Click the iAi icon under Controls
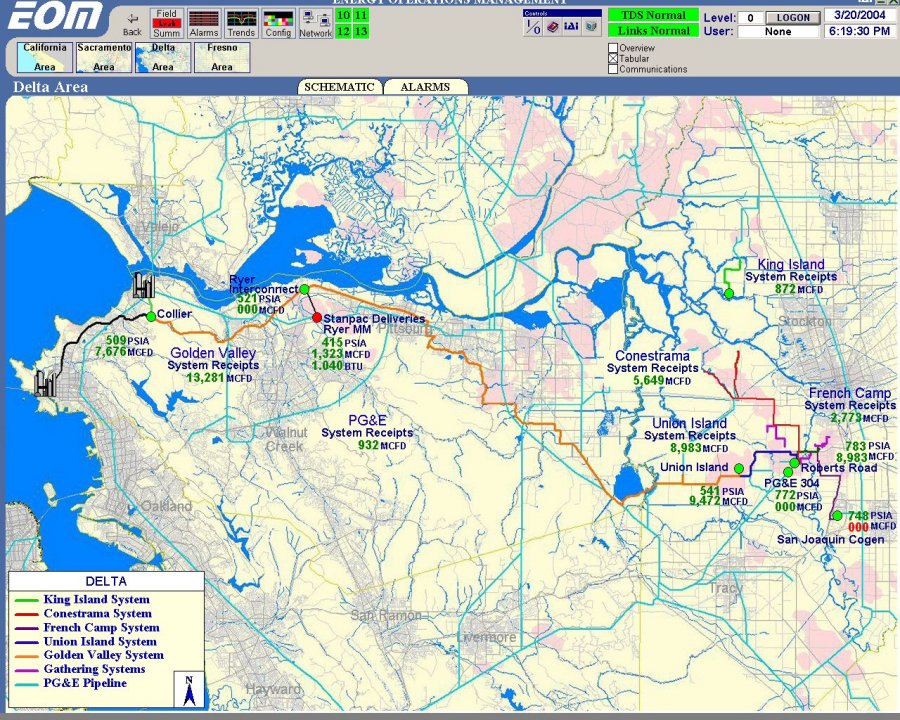The image size is (900, 720). pyautogui.click(x=571, y=27)
